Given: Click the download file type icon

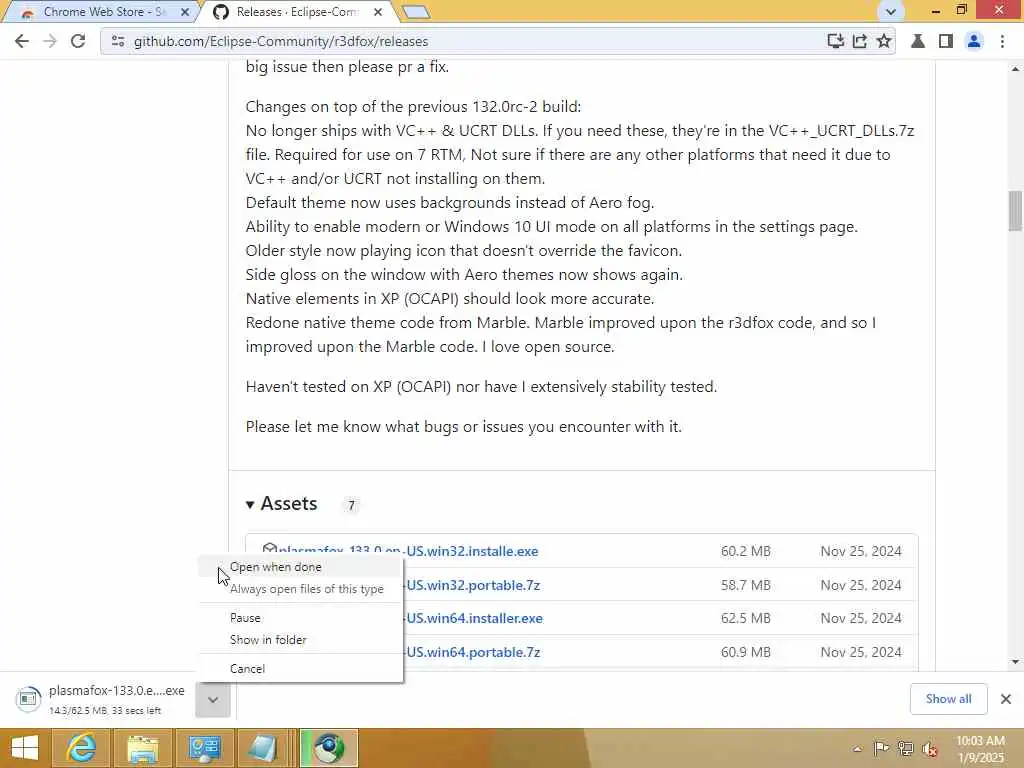Looking at the screenshot, I should pyautogui.click(x=28, y=699).
